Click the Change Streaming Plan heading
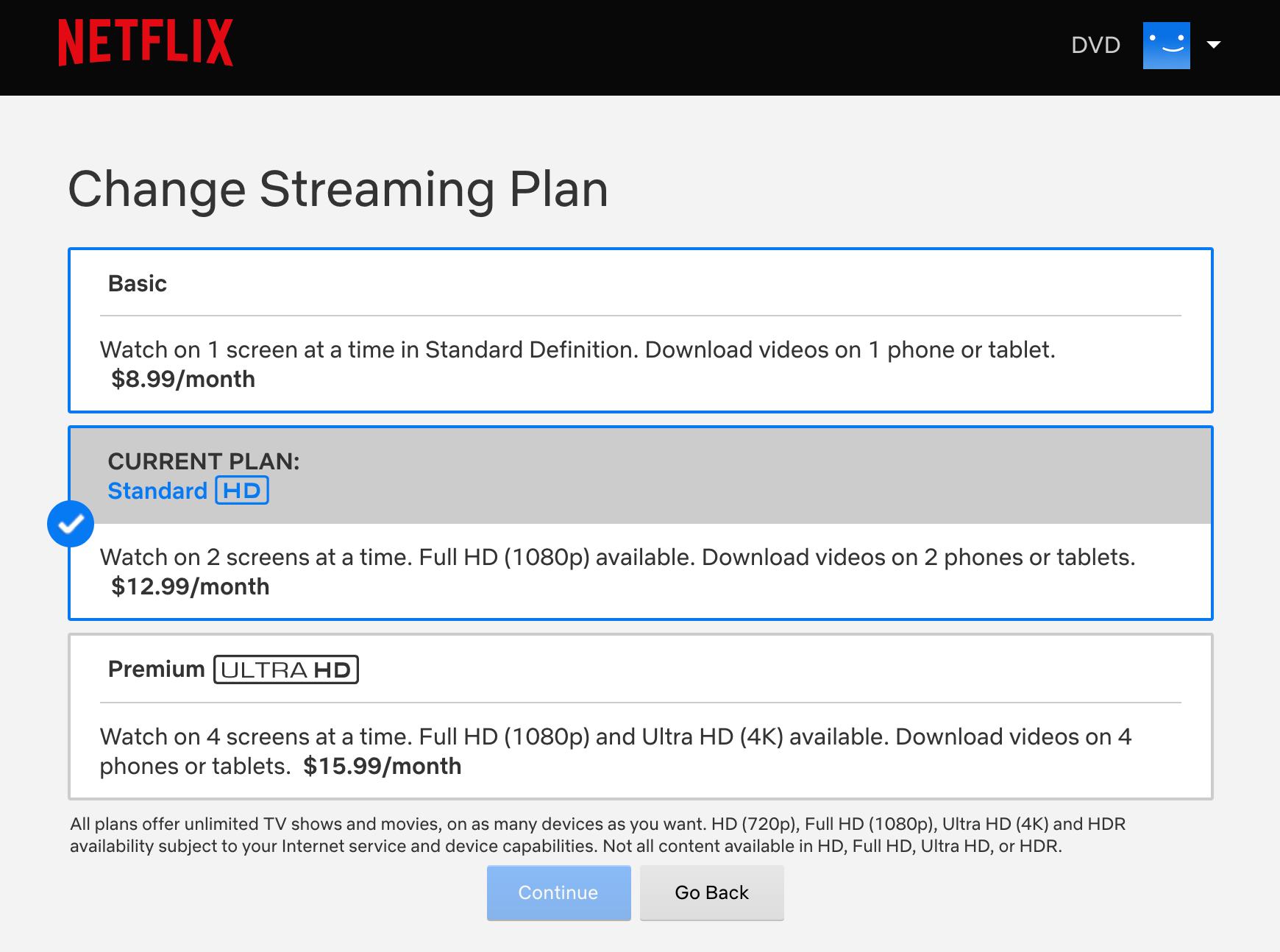1280x952 pixels. tap(338, 189)
